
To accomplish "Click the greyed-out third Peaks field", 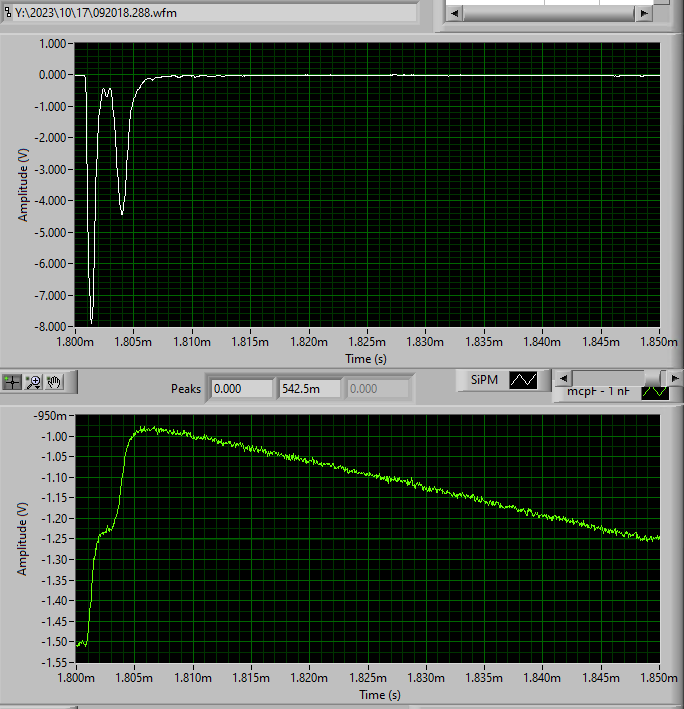I will click(x=377, y=389).
